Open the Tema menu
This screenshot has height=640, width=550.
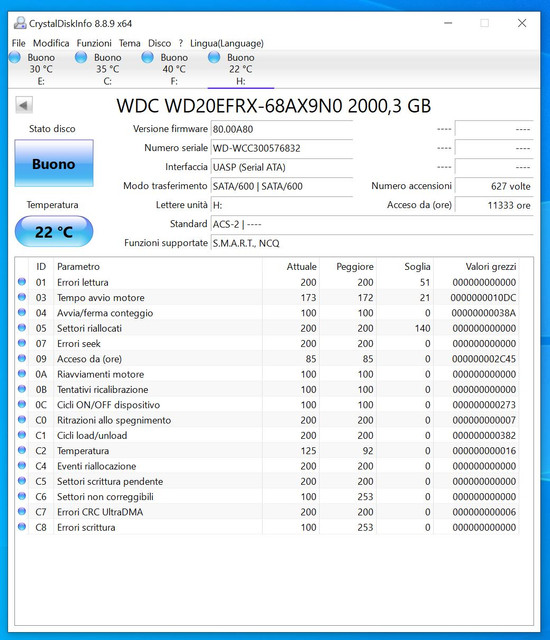(130, 43)
